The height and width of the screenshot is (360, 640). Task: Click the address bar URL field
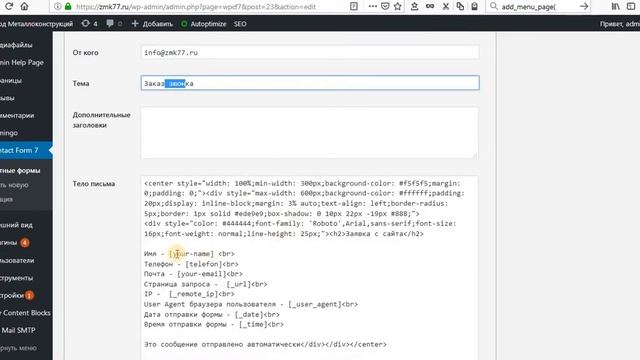tap(196, 7)
